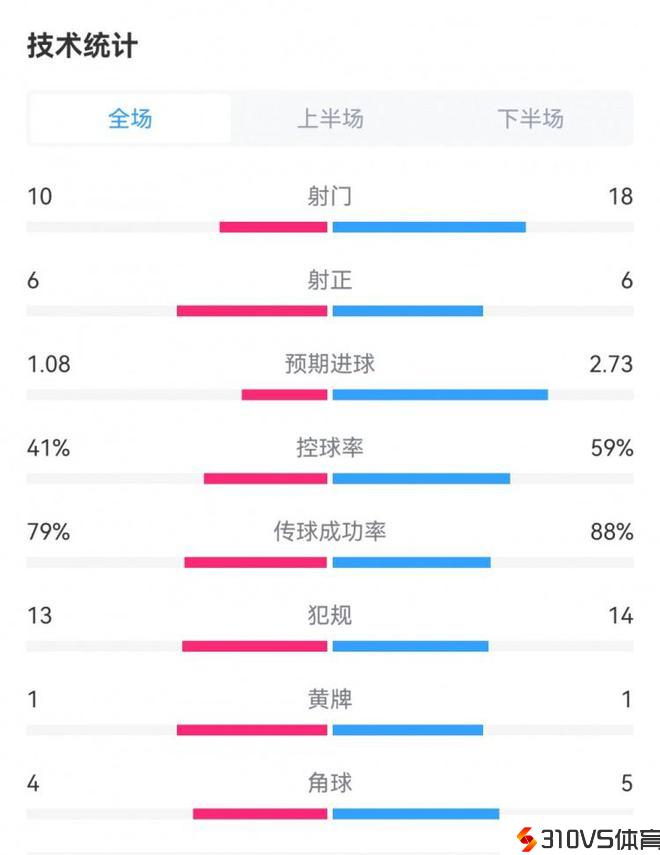This screenshot has height=855, width=660.
Task: Click the blue bar under 控球率
Action: (x=421, y=478)
